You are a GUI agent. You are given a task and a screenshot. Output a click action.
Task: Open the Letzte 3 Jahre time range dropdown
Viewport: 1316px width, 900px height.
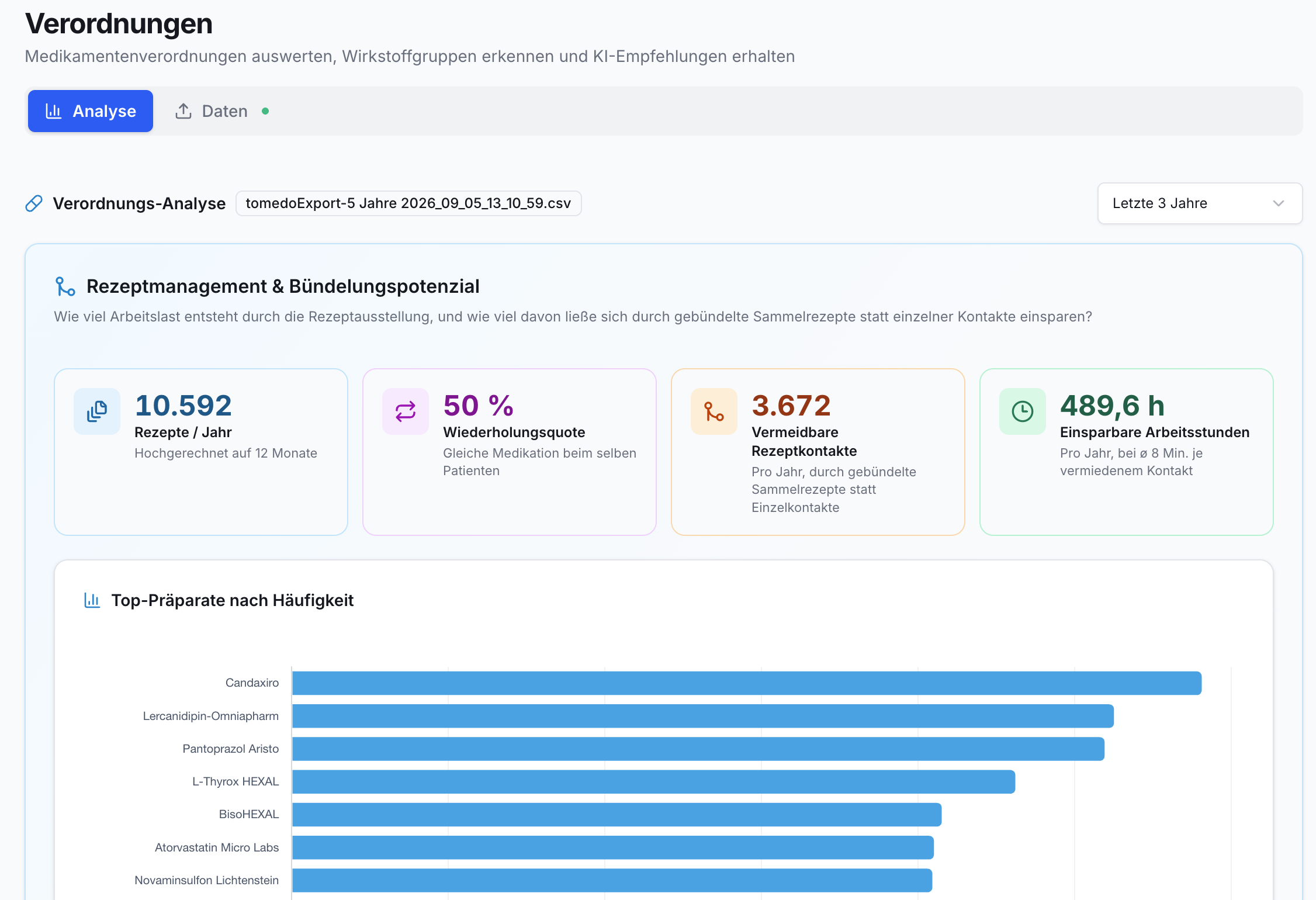point(1200,203)
